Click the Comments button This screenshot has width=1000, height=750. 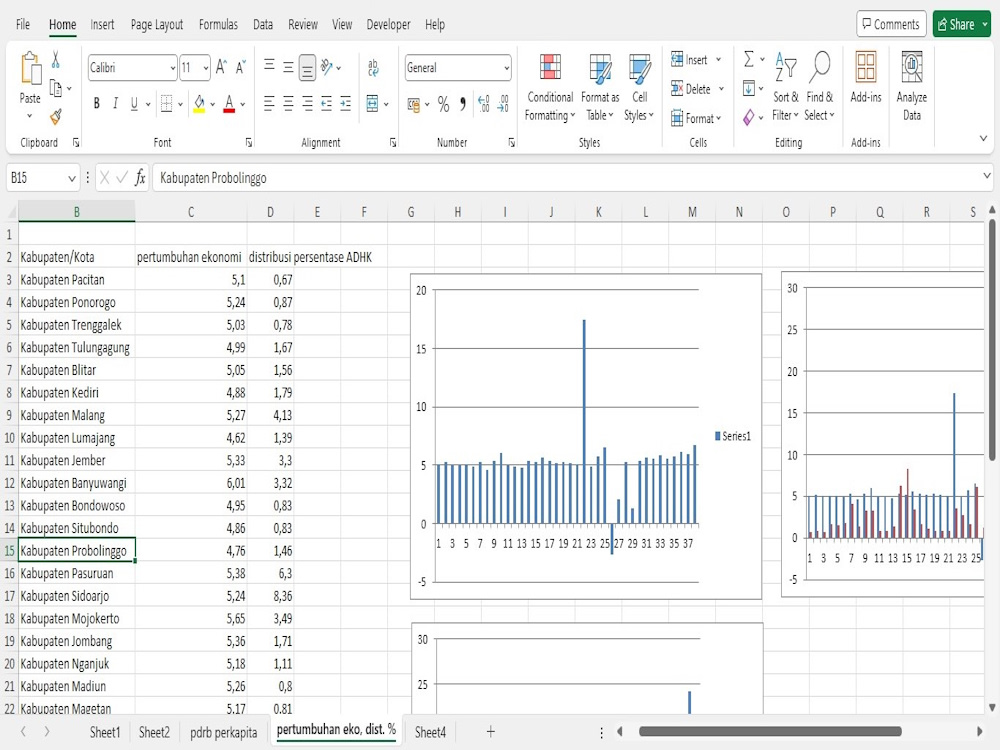click(891, 24)
